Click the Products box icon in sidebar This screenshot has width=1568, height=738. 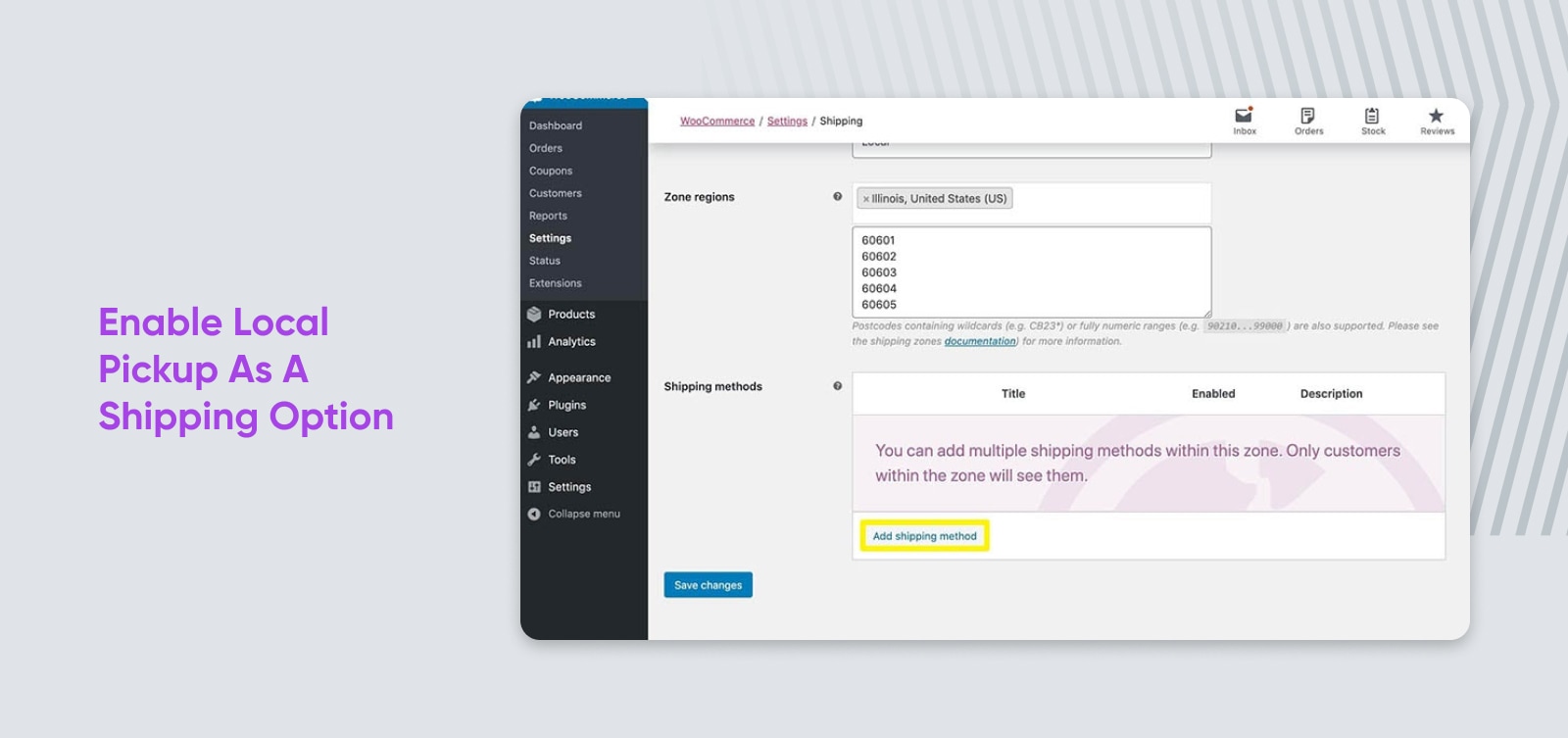pyautogui.click(x=534, y=315)
